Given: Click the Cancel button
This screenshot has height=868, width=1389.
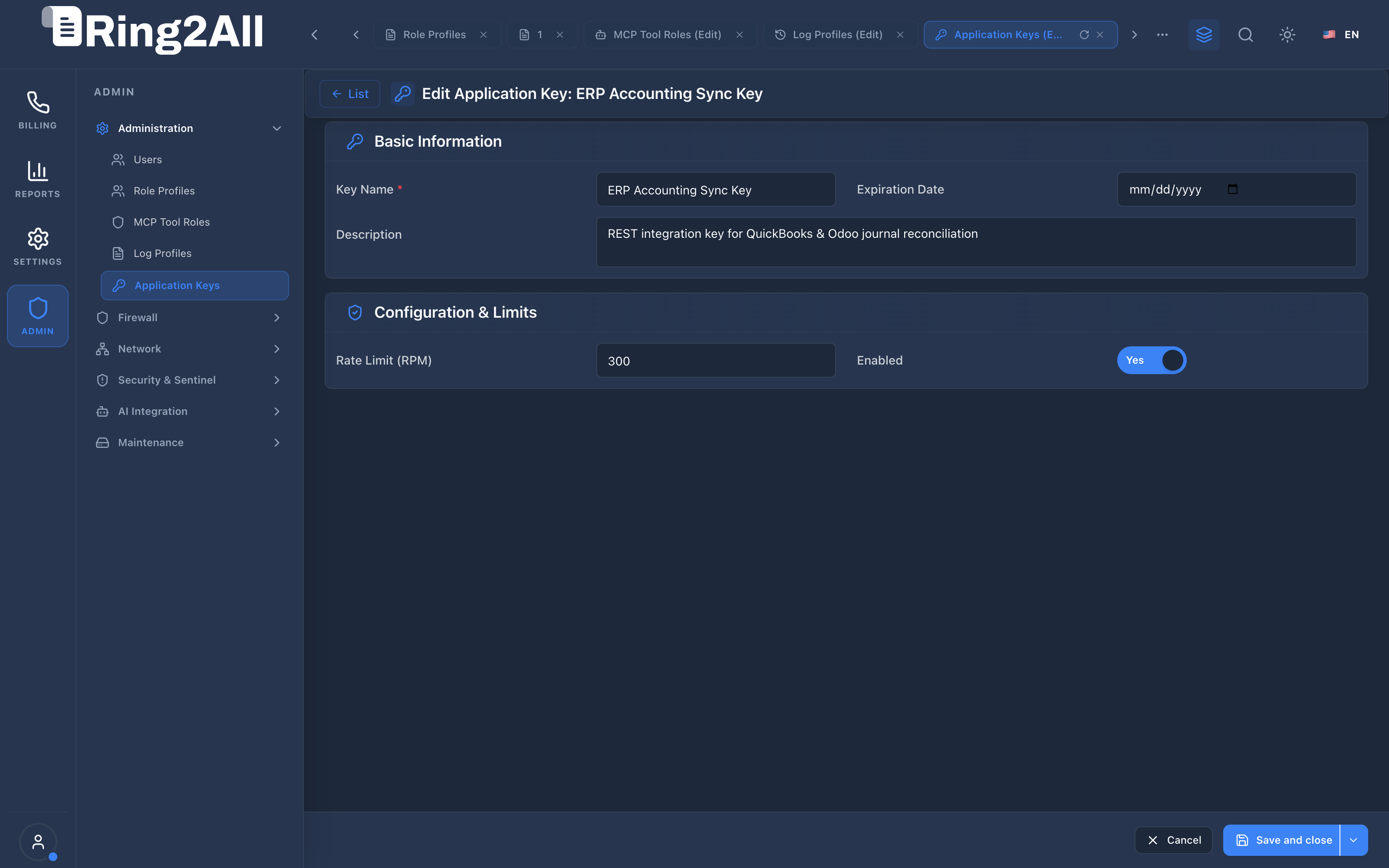Looking at the screenshot, I should coord(1173,840).
